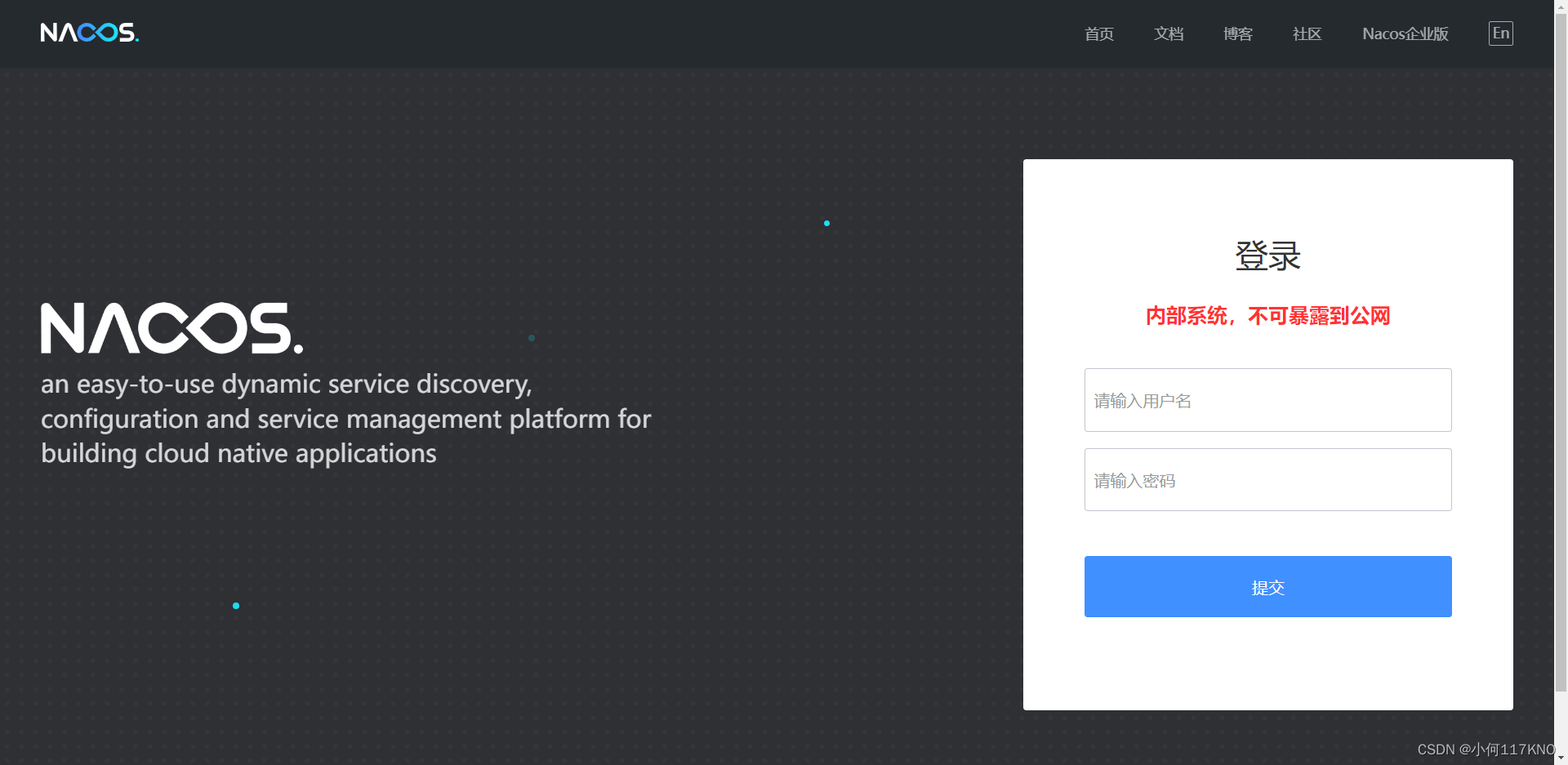Focus the 请输入用户名 username field
Image resolution: width=1568 pixels, height=765 pixels.
pos(1268,400)
